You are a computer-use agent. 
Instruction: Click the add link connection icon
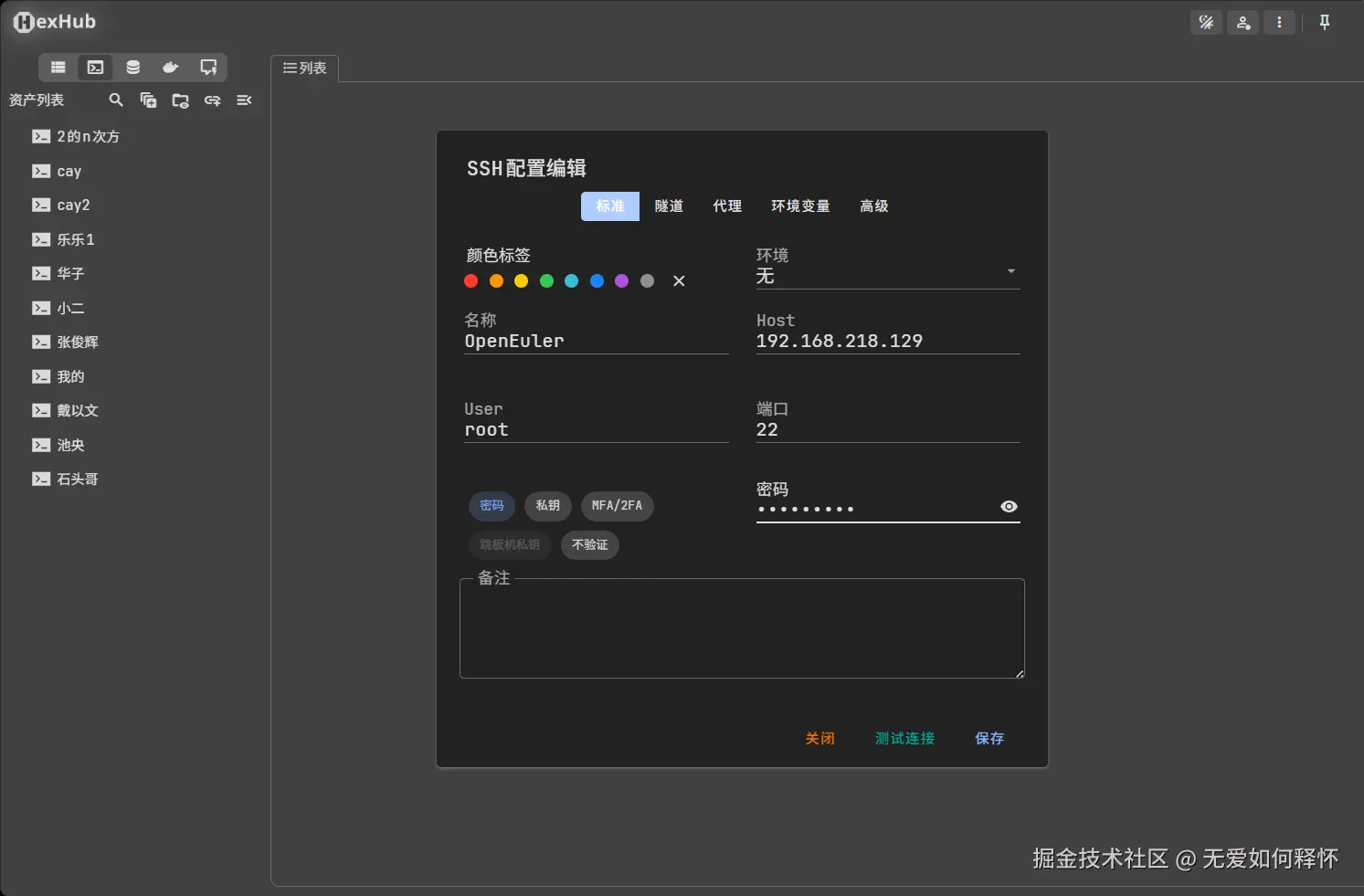212,100
